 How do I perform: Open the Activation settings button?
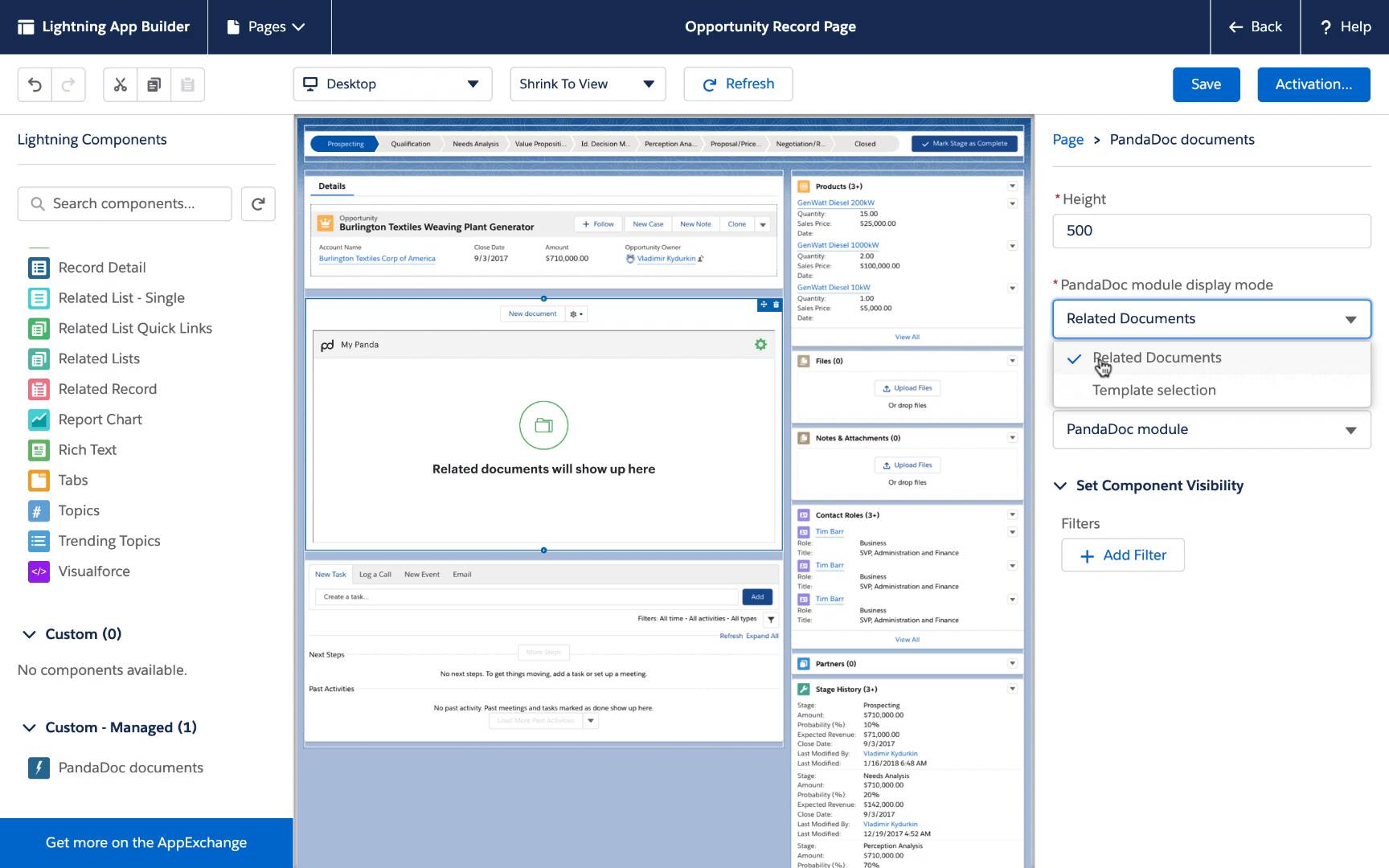[1313, 84]
